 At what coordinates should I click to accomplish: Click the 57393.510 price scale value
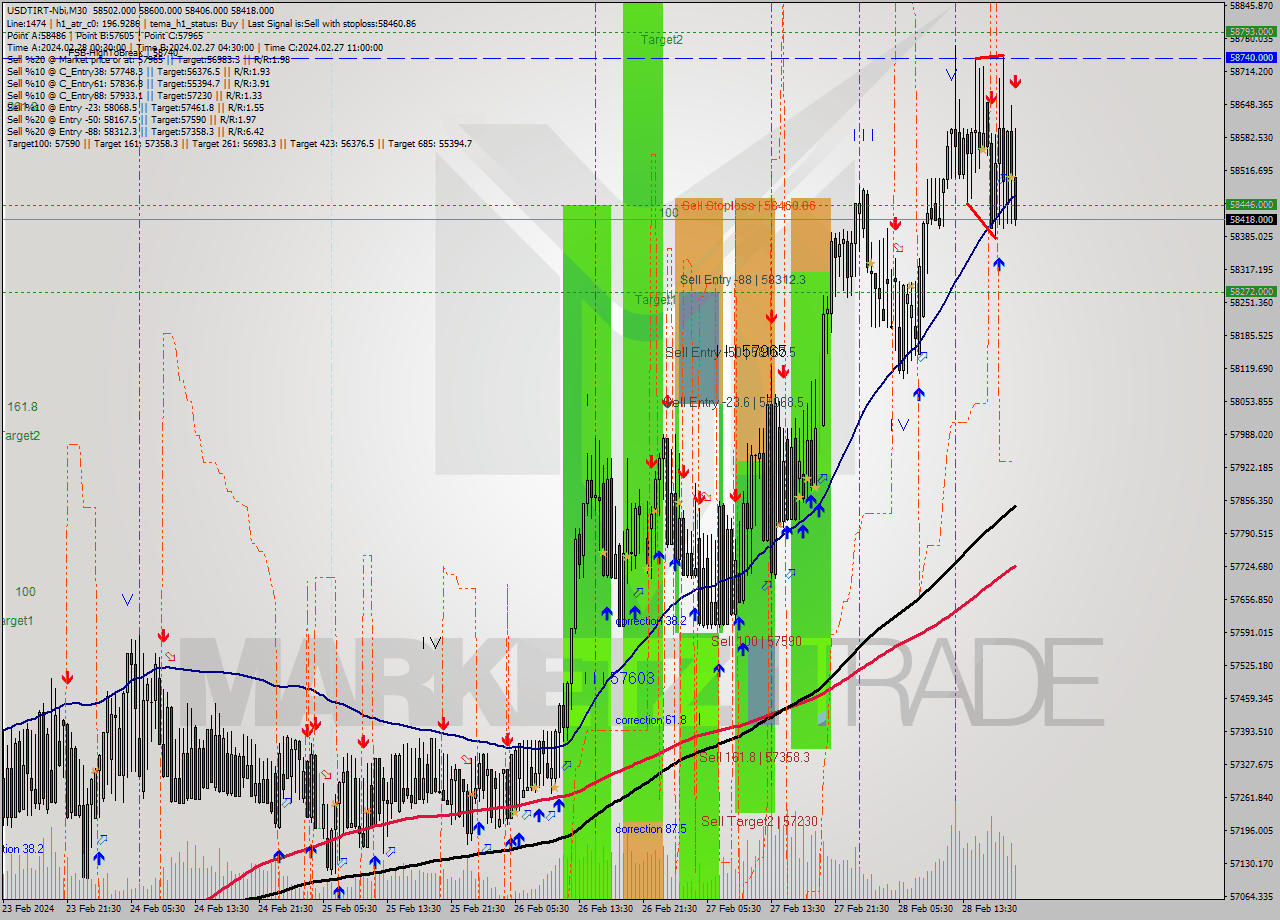click(x=1251, y=731)
